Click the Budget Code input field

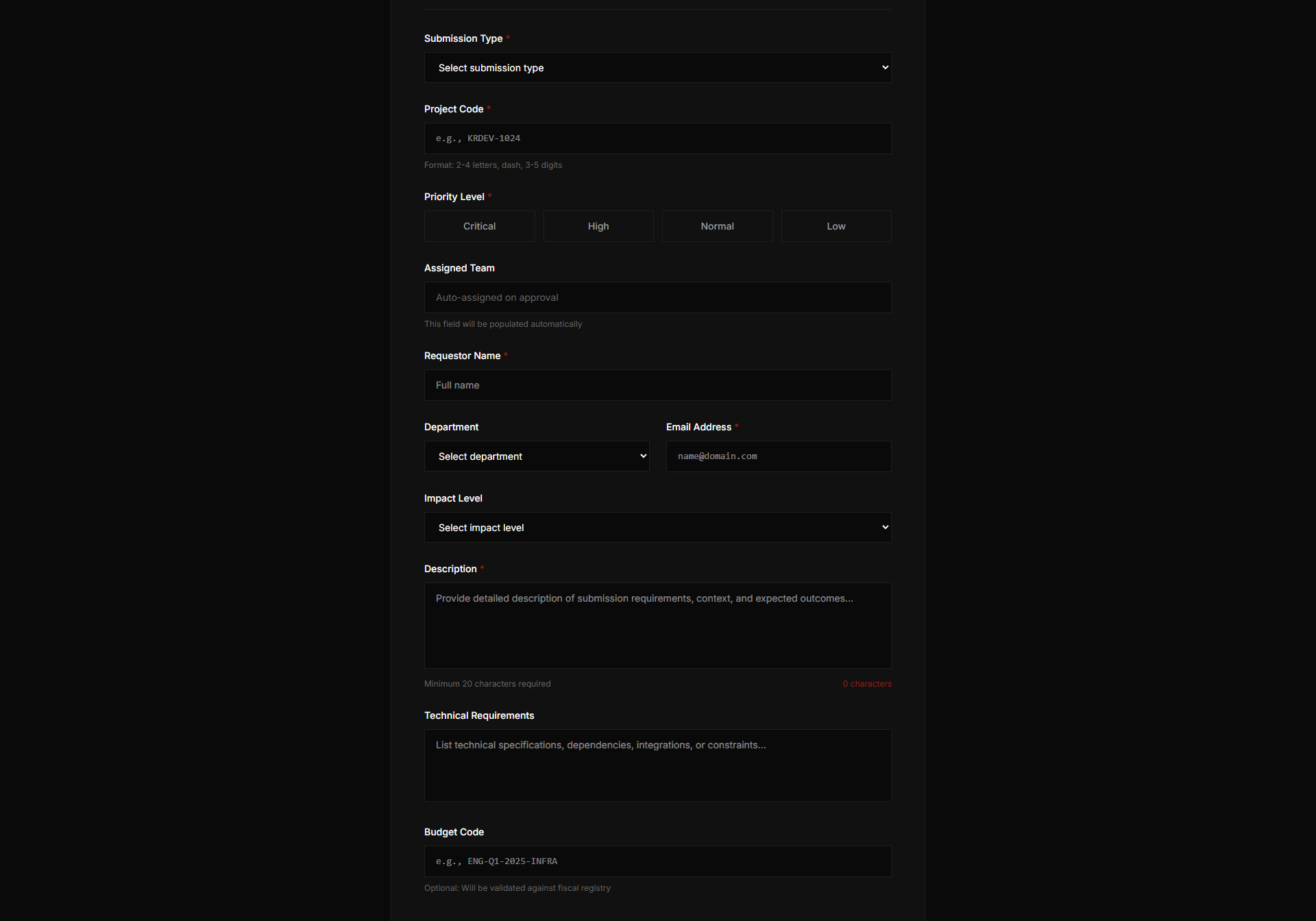pyautogui.click(x=657, y=861)
